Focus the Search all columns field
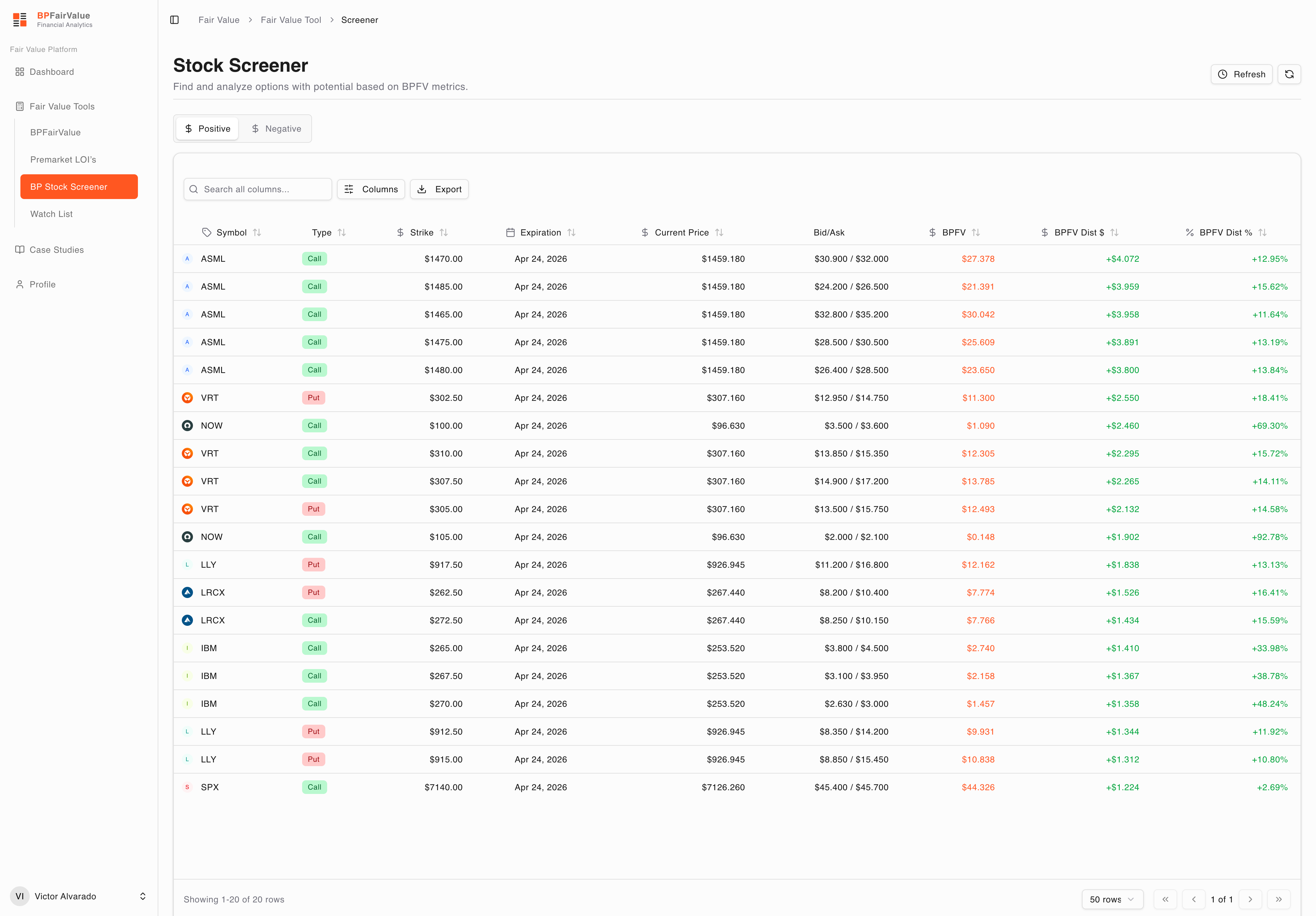The height and width of the screenshot is (916, 1316). click(x=258, y=190)
